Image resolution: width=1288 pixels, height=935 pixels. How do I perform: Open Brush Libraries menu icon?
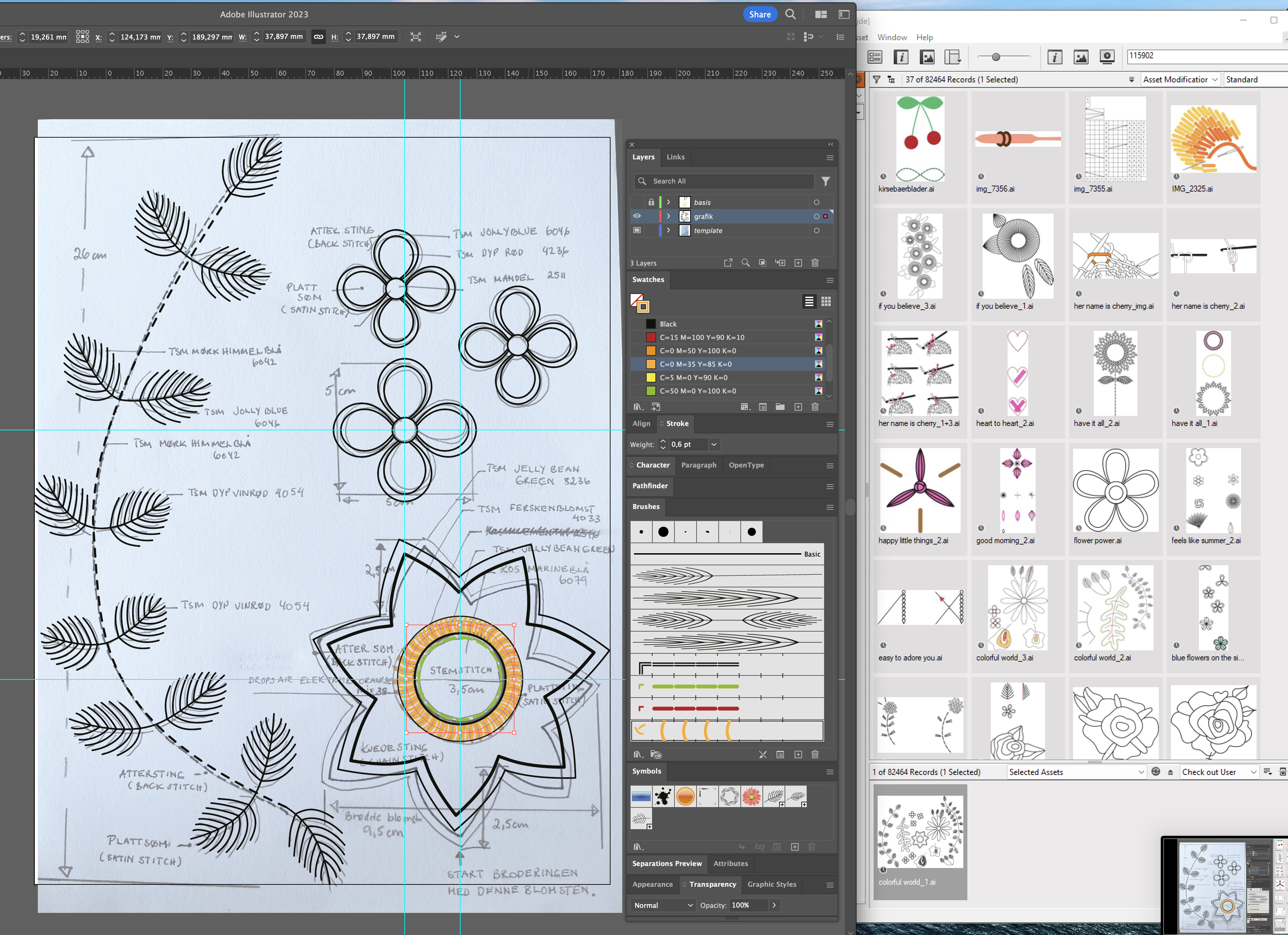click(638, 754)
